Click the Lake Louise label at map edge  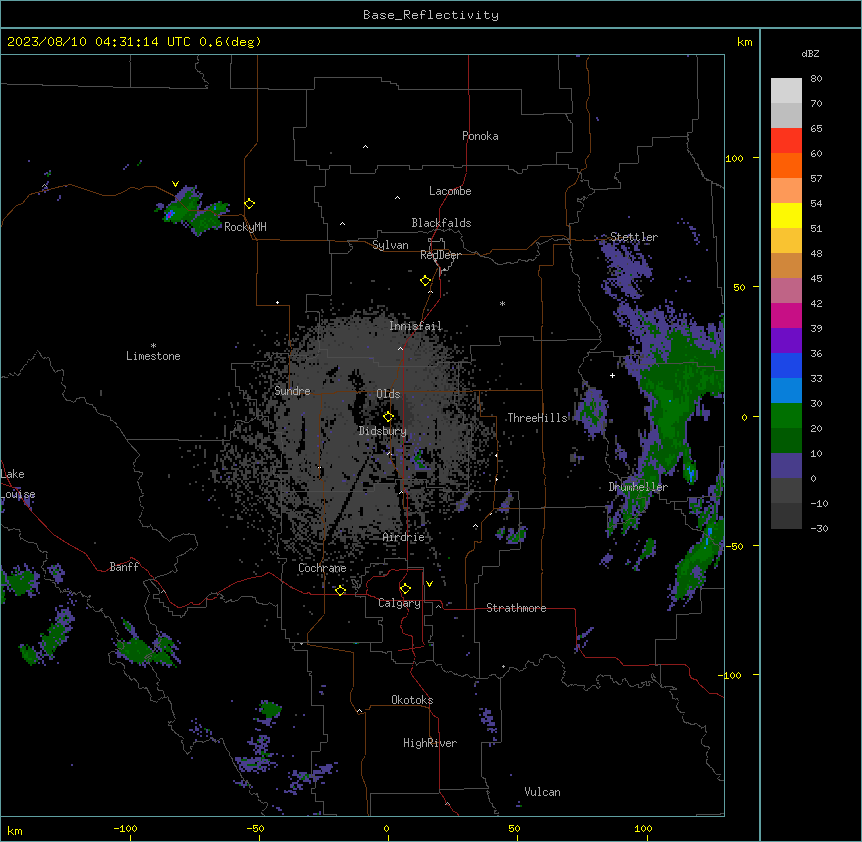tap(18, 484)
